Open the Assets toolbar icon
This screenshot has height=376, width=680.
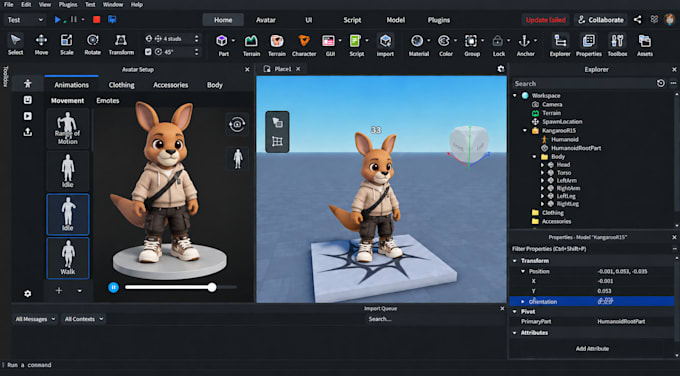(x=644, y=45)
